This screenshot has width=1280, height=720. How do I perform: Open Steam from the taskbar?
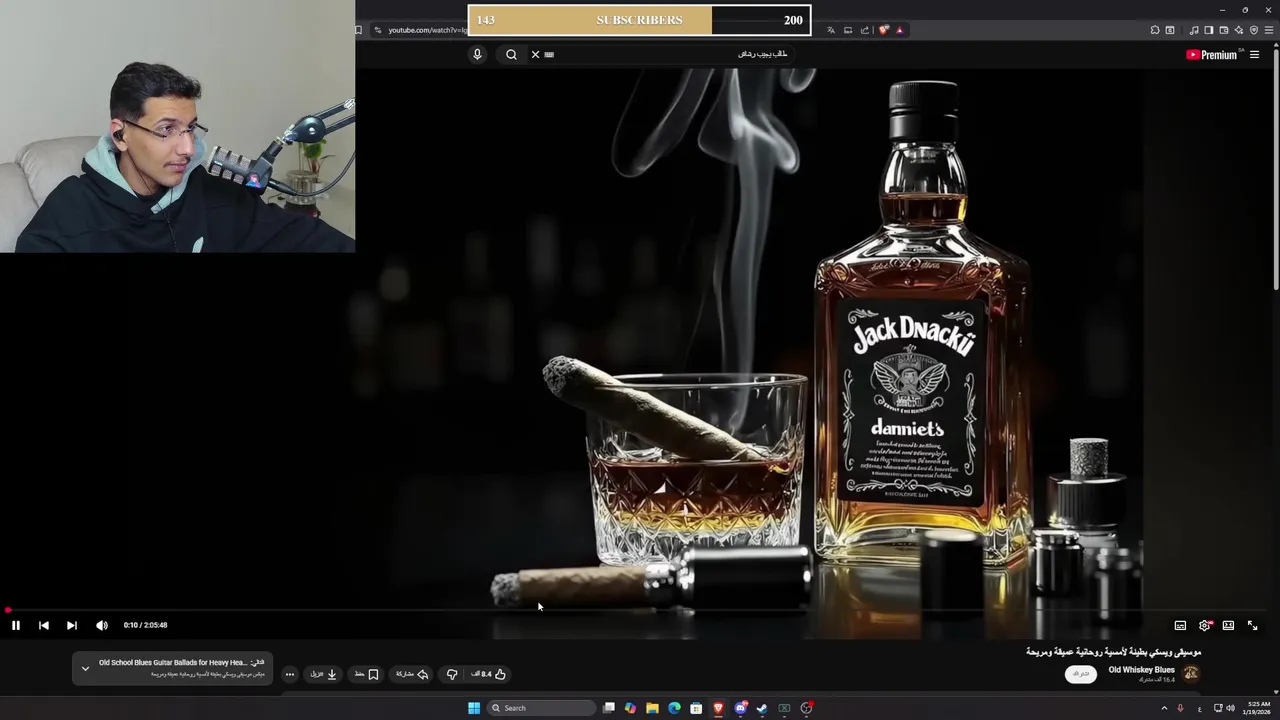click(x=762, y=708)
